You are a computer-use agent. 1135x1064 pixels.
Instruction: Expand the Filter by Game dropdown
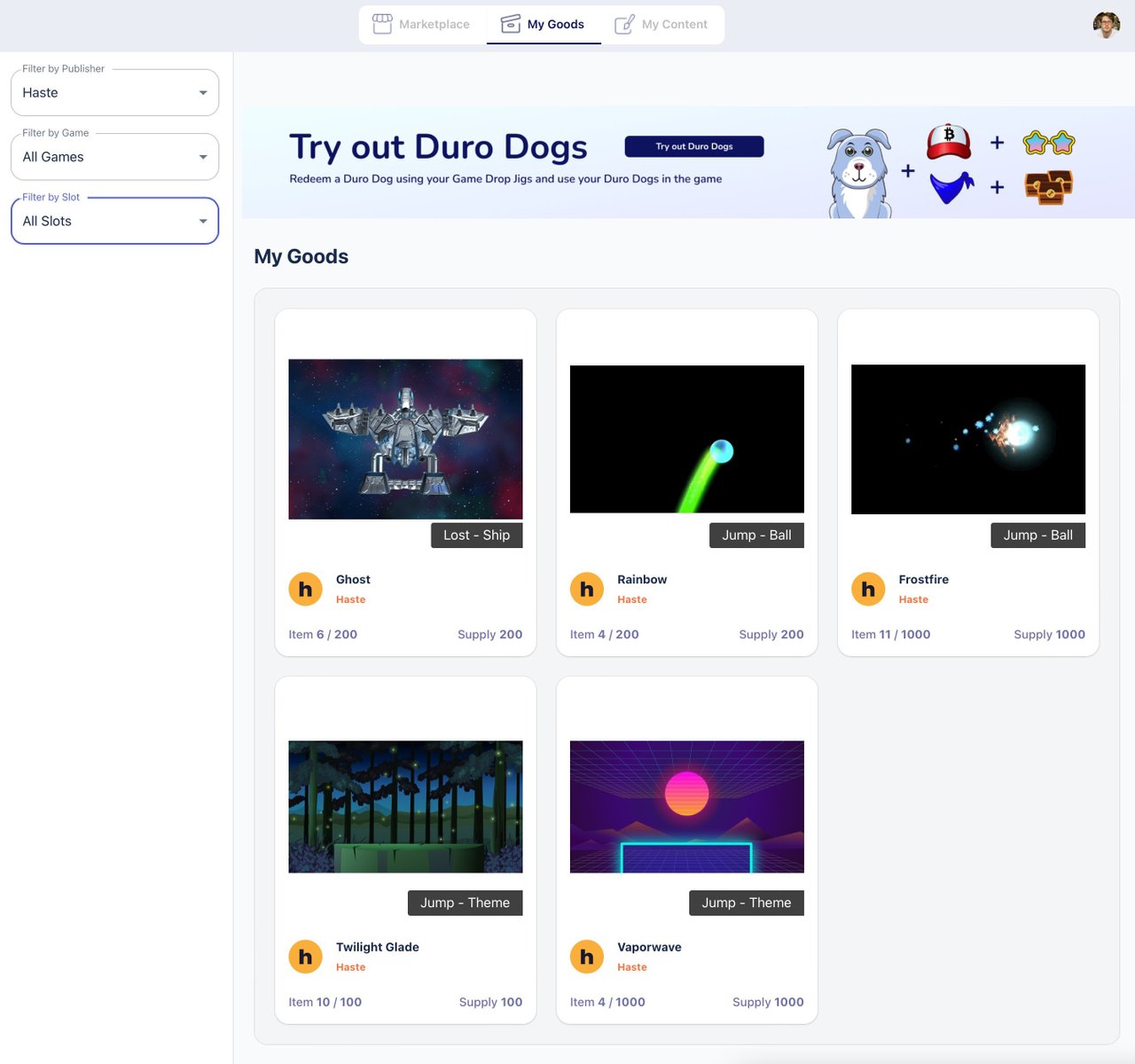[114, 157]
